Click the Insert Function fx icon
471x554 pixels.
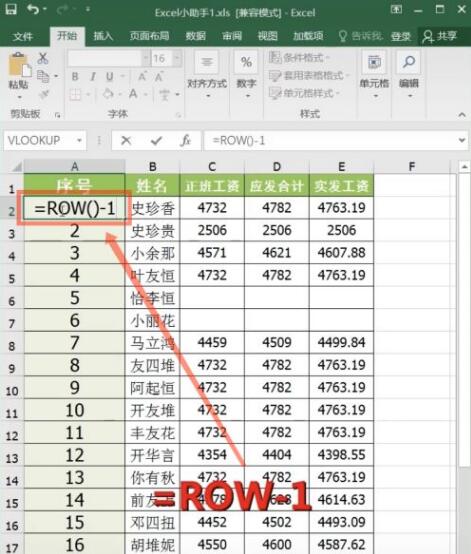(x=186, y=141)
